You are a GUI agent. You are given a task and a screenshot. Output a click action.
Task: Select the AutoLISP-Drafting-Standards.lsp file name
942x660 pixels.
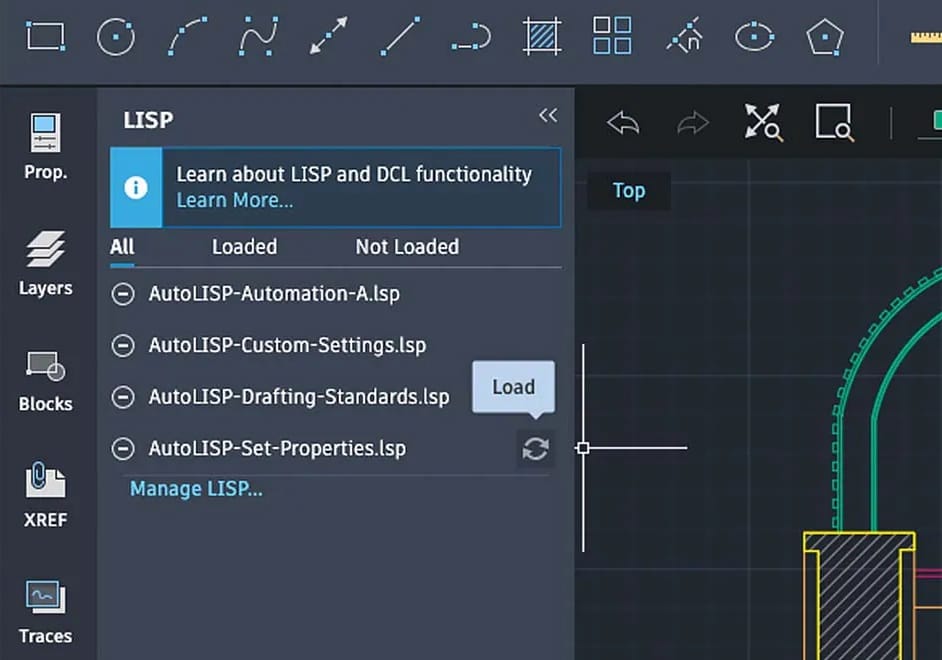coord(299,398)
